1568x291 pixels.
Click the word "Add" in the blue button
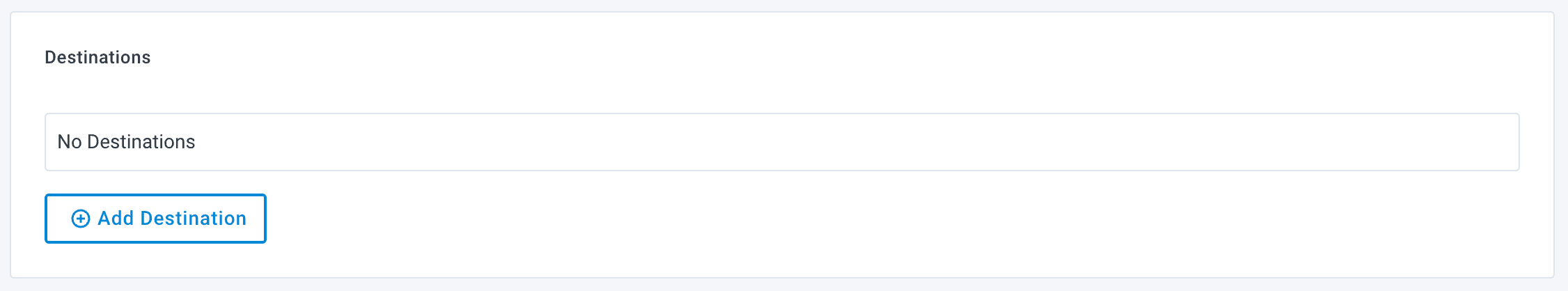tap(116, 219)
